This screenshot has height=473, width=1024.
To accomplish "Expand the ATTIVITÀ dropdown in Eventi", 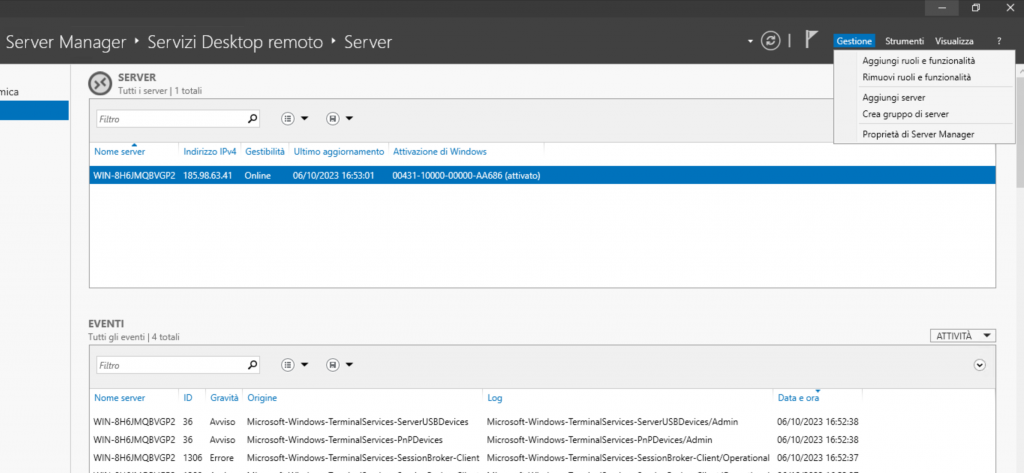I will pyautogui.click(x=962, y=336).
